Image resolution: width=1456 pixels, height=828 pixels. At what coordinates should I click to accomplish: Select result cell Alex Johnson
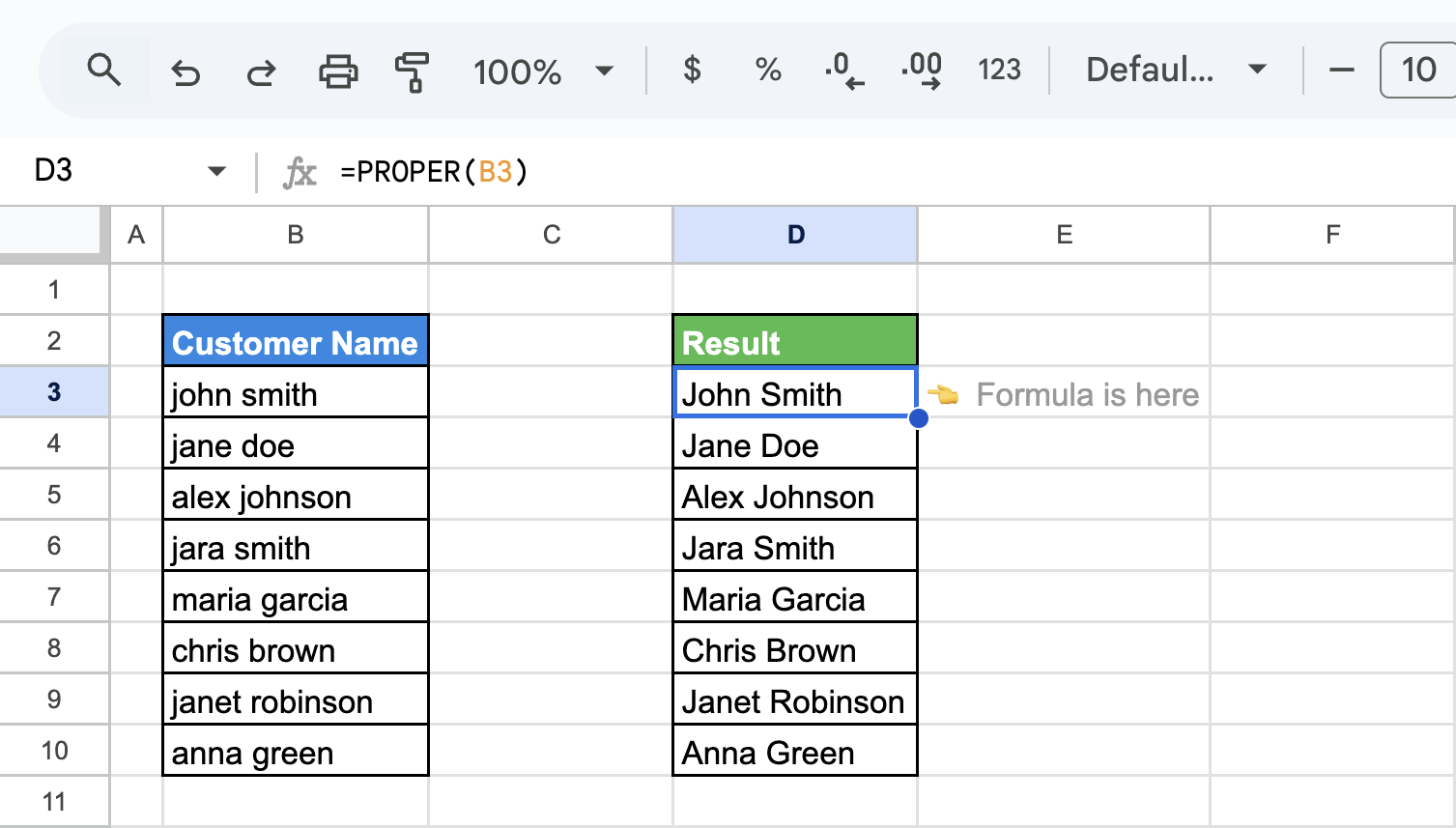pyautogui.click(x=795, y=494)
